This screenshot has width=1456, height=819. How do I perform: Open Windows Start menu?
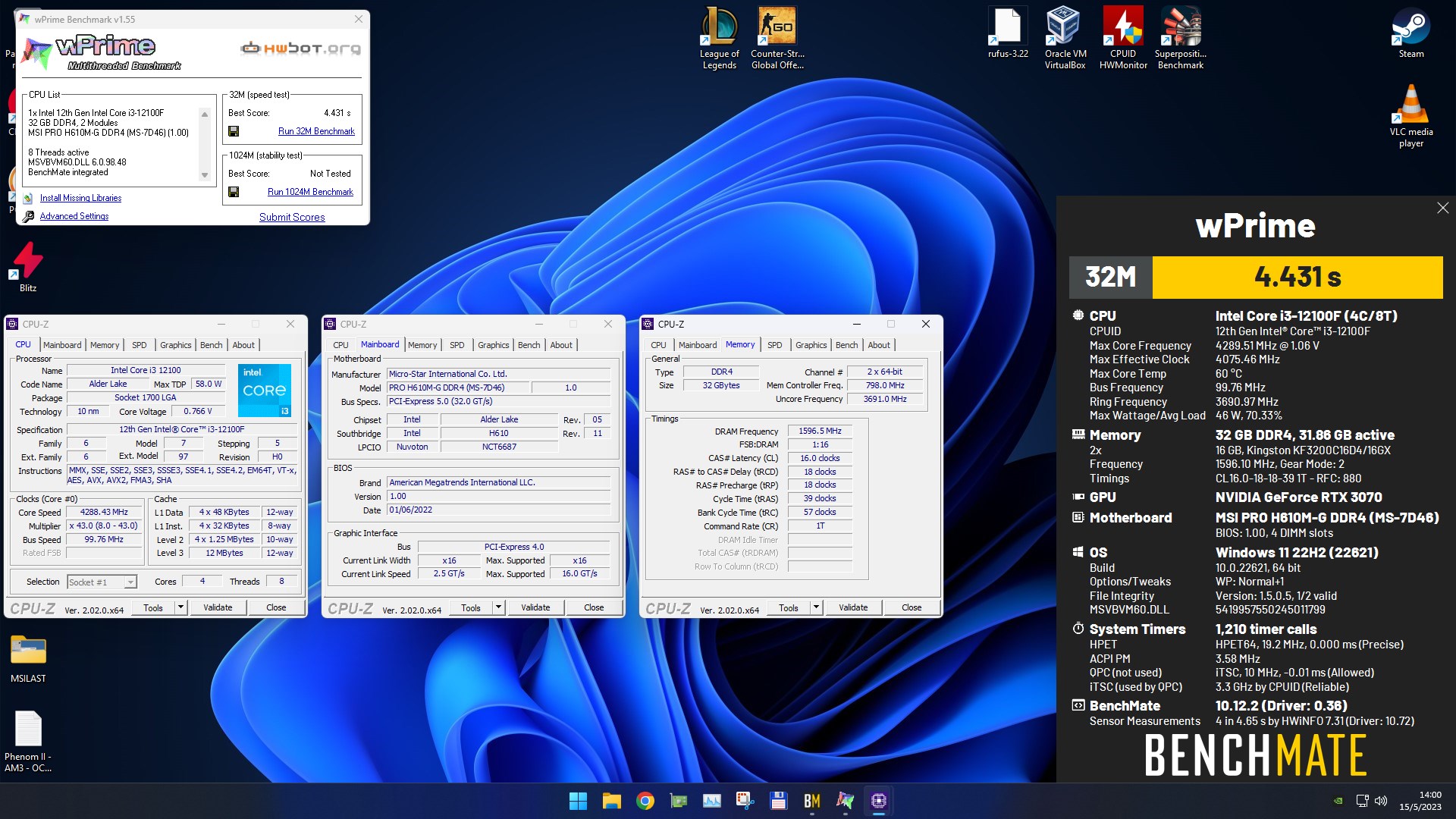point(578,801)
